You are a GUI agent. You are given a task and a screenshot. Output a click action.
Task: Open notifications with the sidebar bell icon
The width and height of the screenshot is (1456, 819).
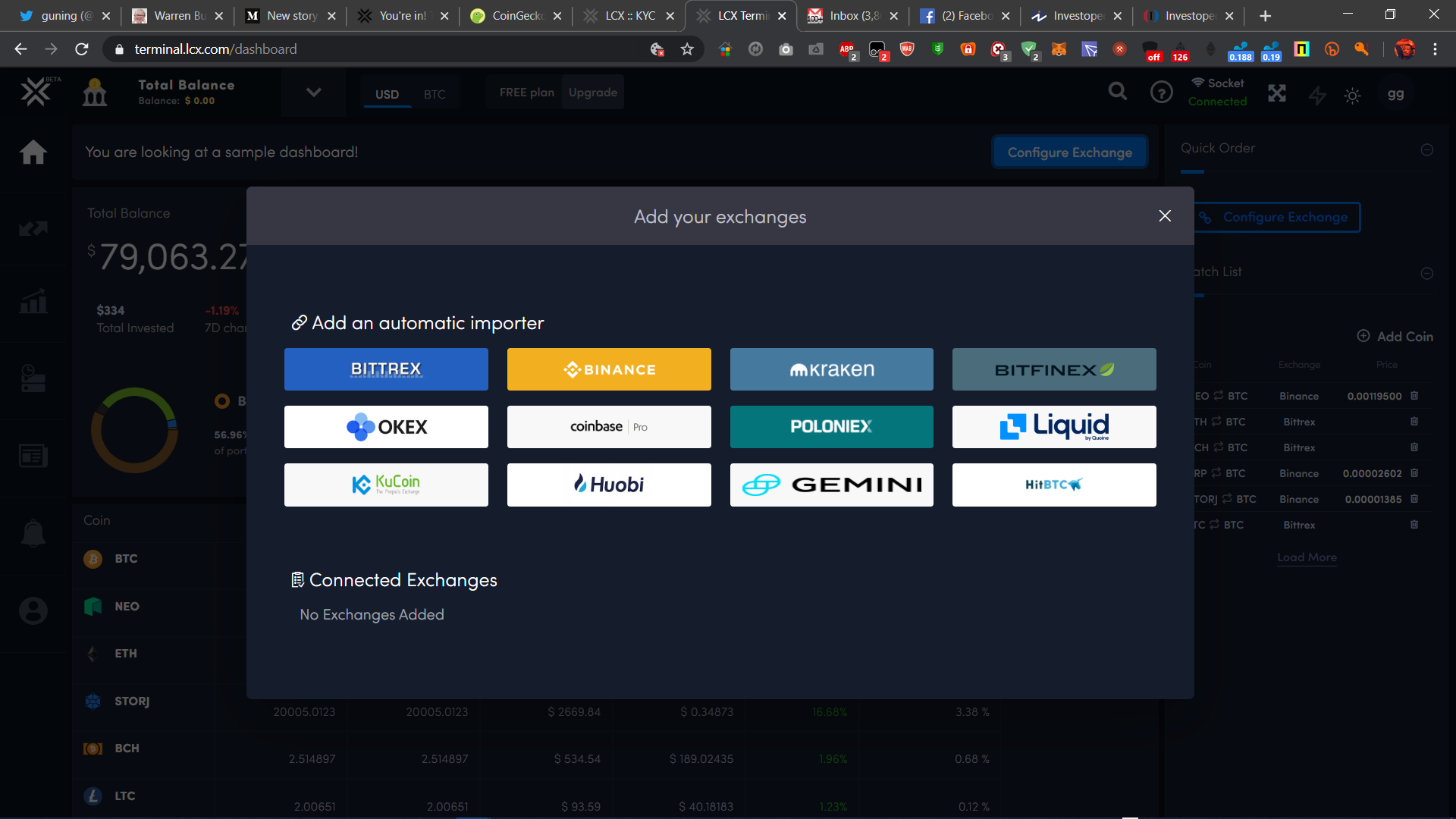[33, 533]
